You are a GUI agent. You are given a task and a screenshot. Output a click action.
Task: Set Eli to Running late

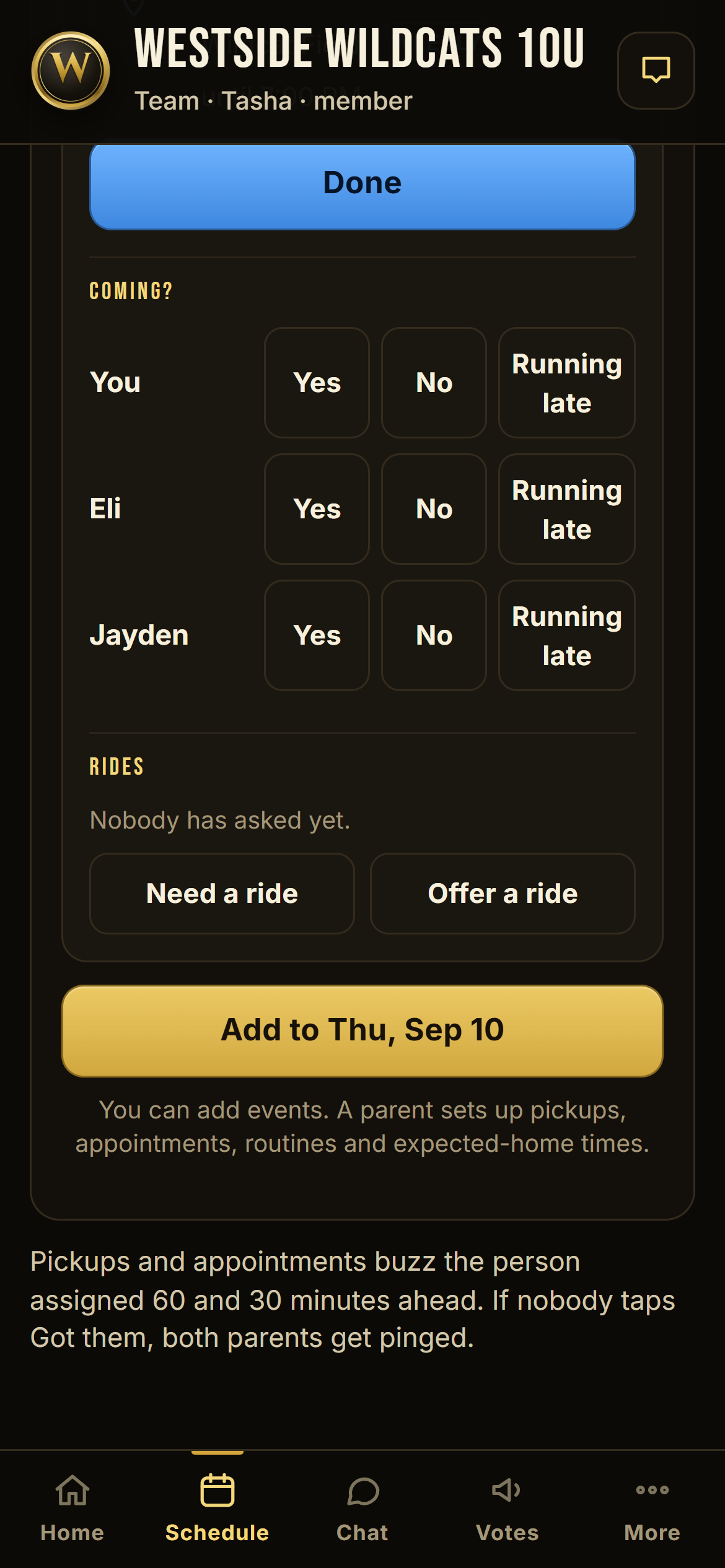(566, 509)
